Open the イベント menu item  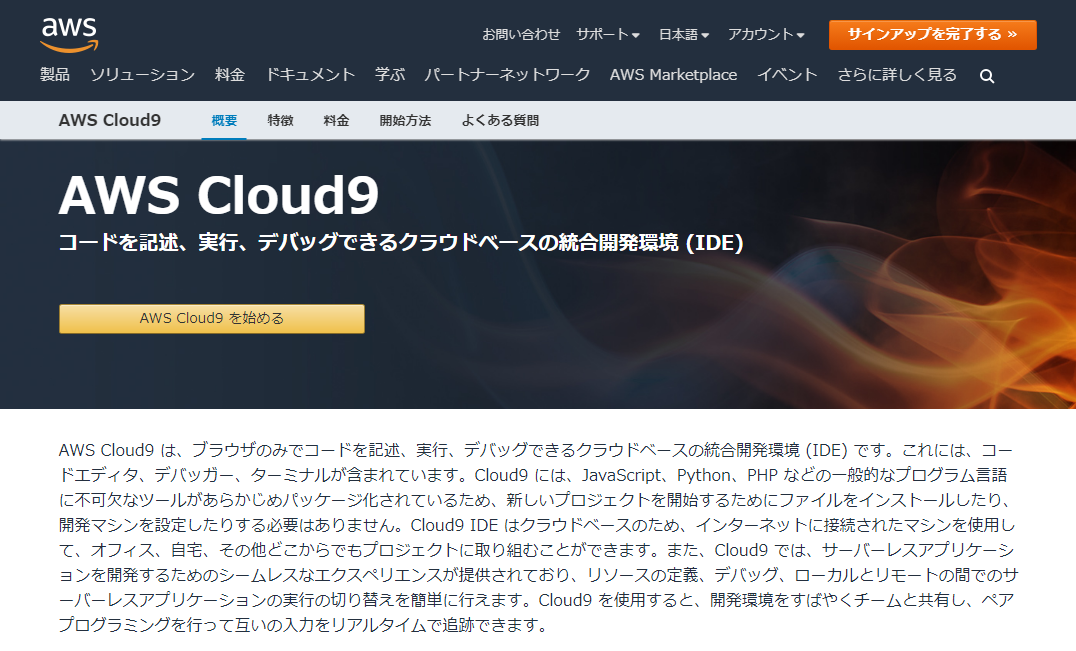pos(787,75)
